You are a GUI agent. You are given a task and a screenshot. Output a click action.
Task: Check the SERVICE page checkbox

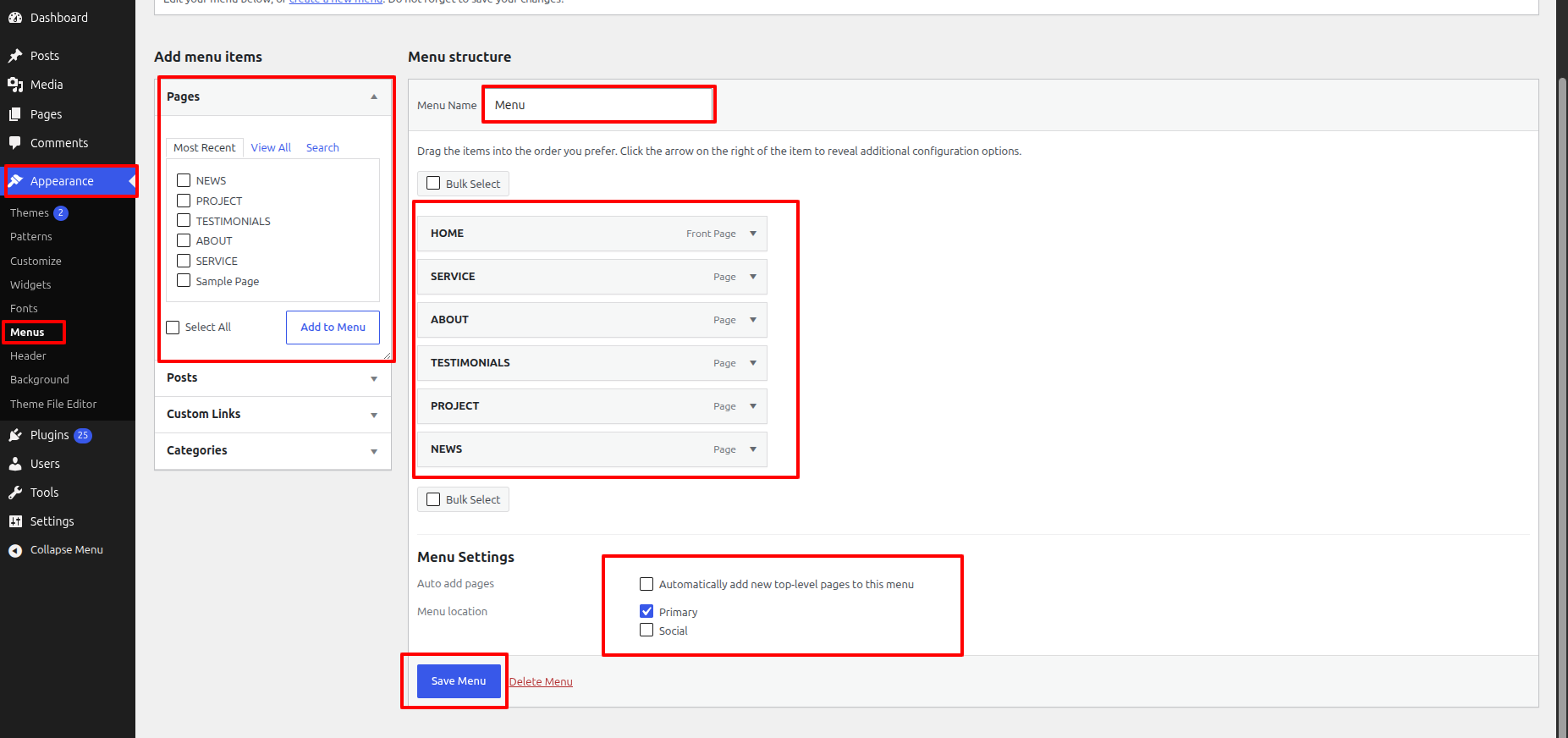184,261
